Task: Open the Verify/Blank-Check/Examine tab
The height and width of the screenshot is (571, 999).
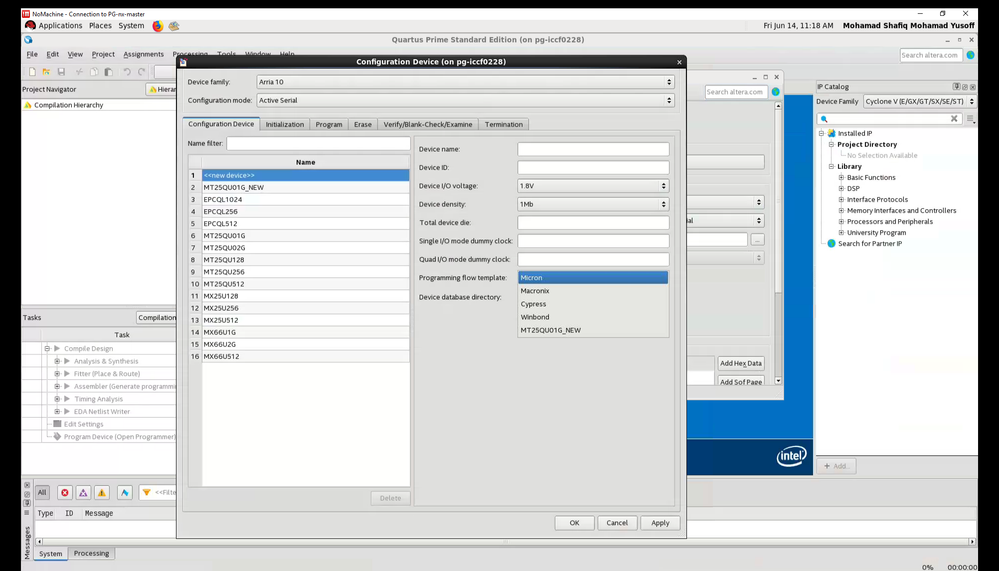Action: pos(428,125)
